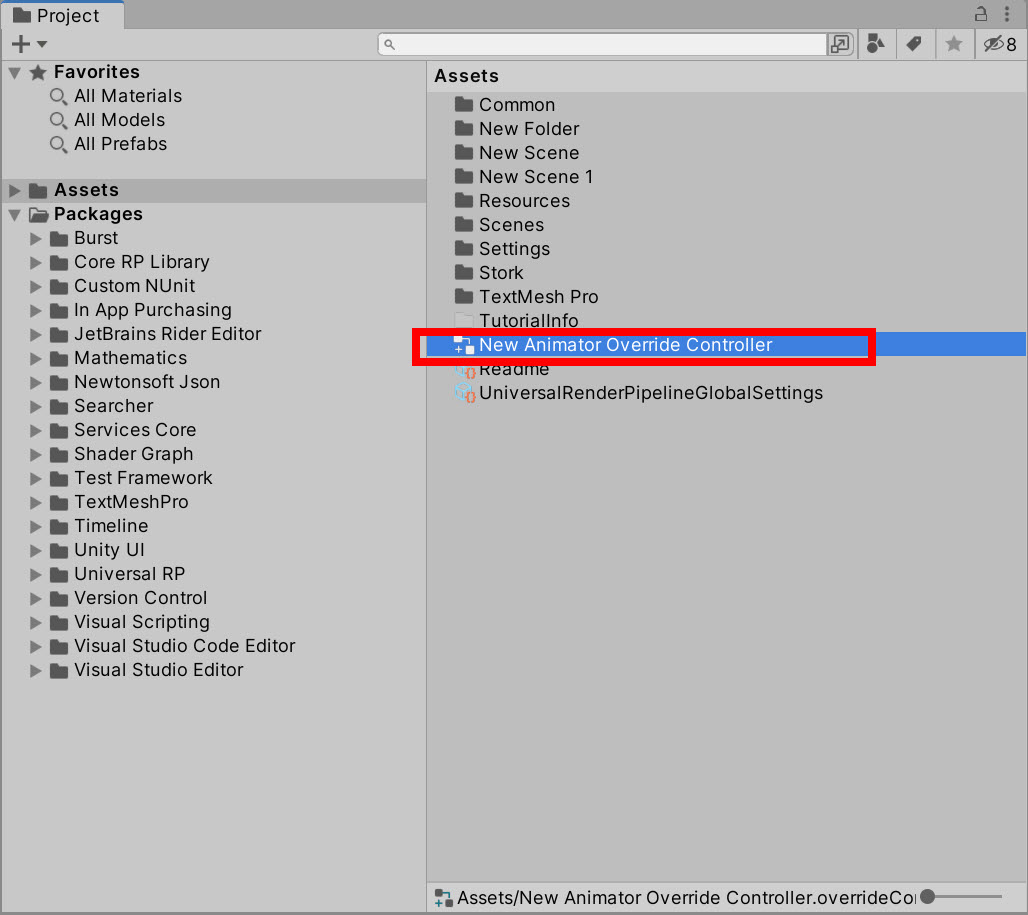Screen dimensions: 1028x915
Task: Click the New Folder folder icon
Action: (x=464, y=128)
